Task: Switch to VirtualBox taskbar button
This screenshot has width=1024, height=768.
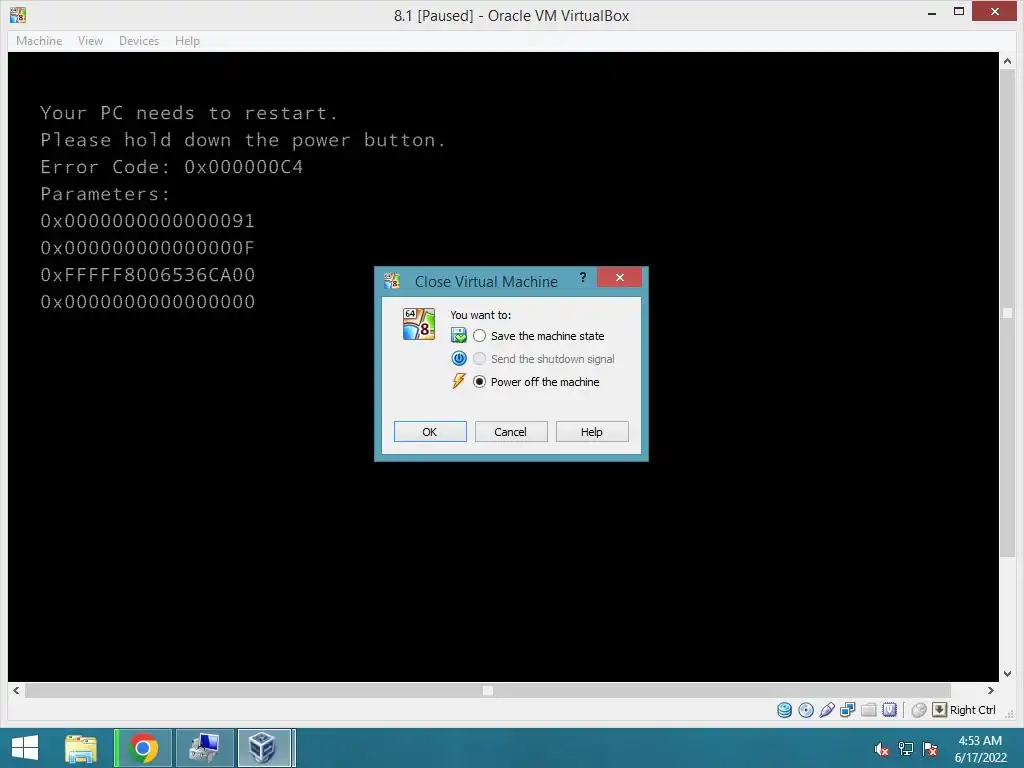Action: [x=266, y=748]
